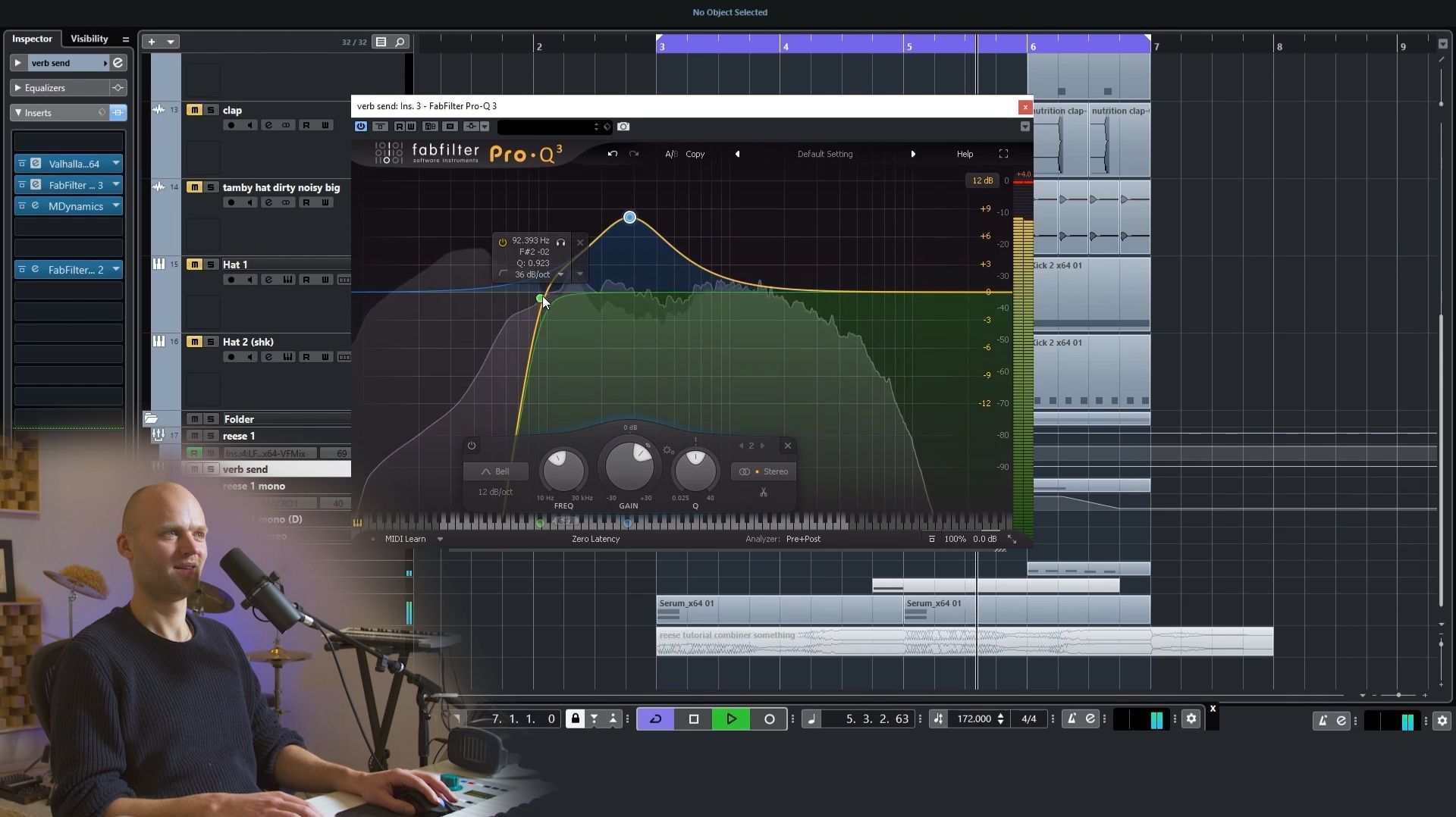Mute the Hat 2 (shk) track
This screenshot has height=817, width=1456.
coord(194,342)
